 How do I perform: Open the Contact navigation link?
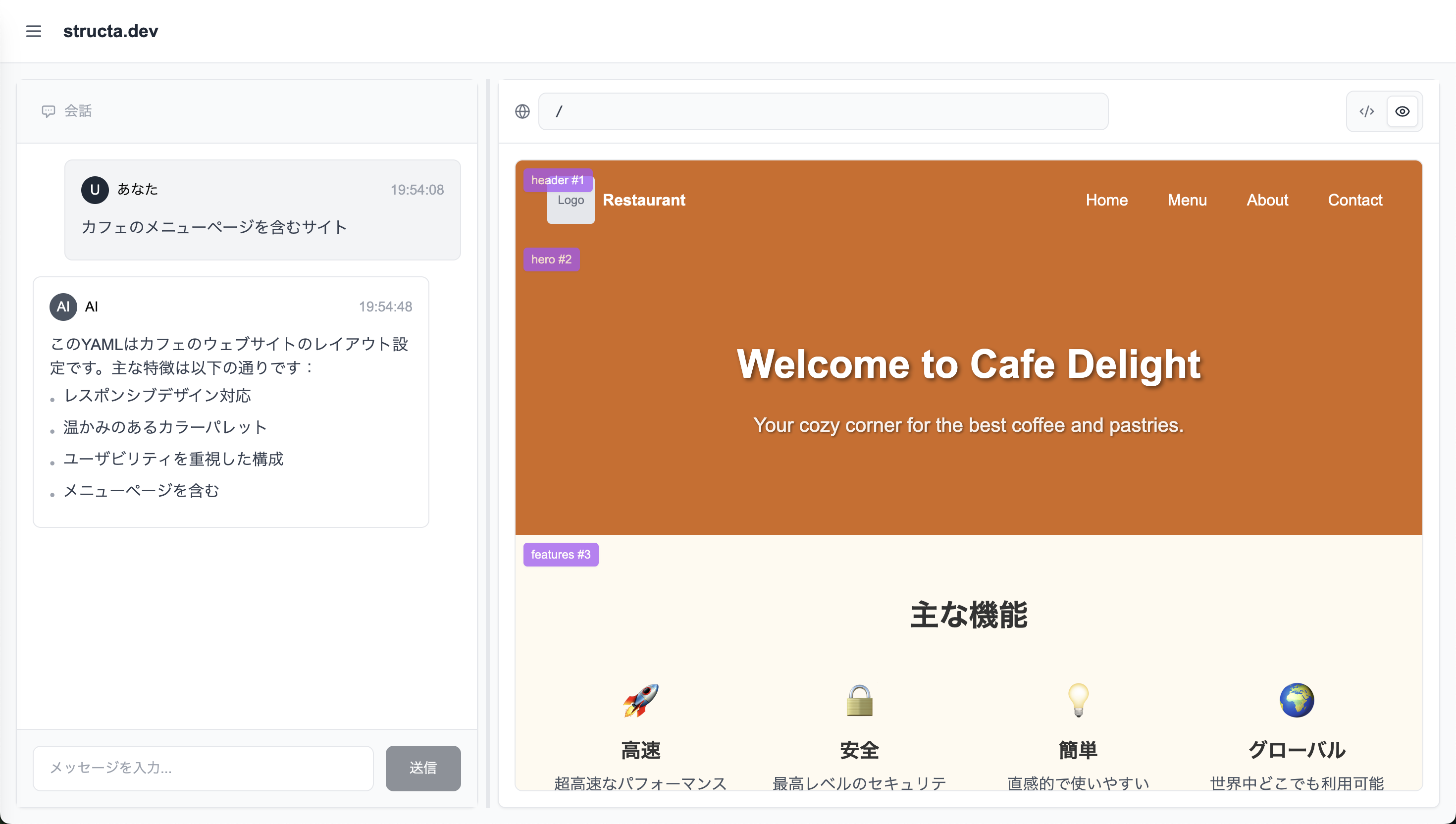point(1354,200)
